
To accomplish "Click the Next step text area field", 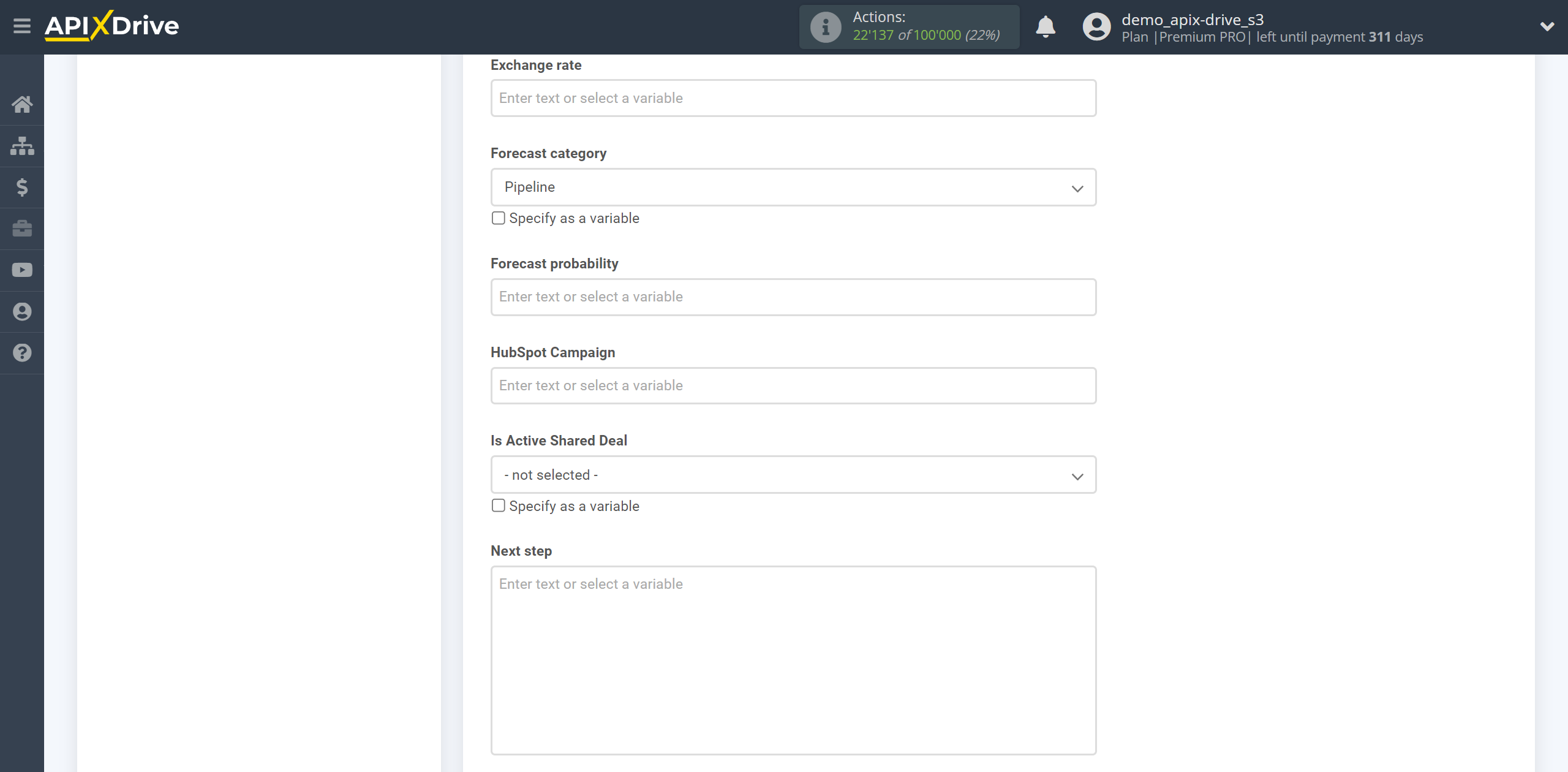I will 793,660.
